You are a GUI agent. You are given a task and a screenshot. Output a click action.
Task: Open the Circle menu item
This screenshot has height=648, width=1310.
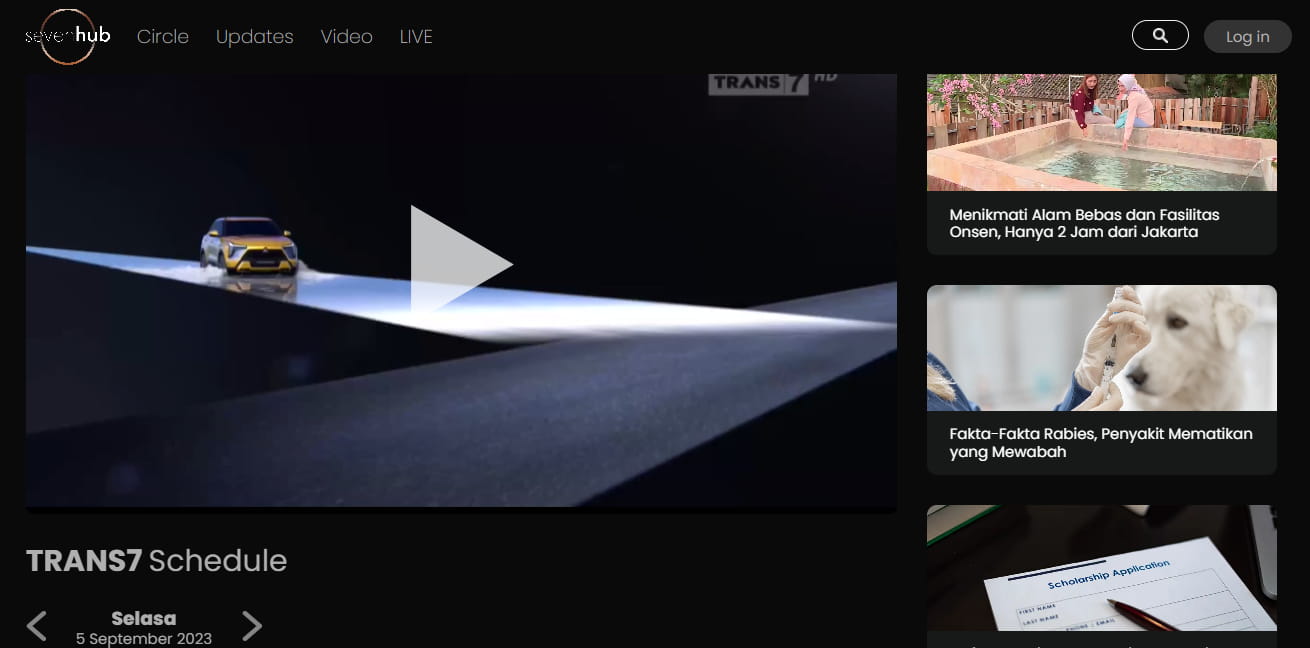[163, 36]
